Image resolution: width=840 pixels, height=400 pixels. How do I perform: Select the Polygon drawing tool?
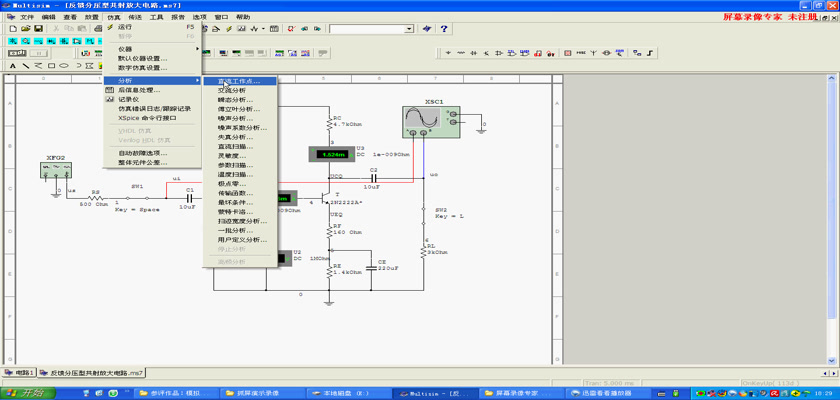coord(89,66)
